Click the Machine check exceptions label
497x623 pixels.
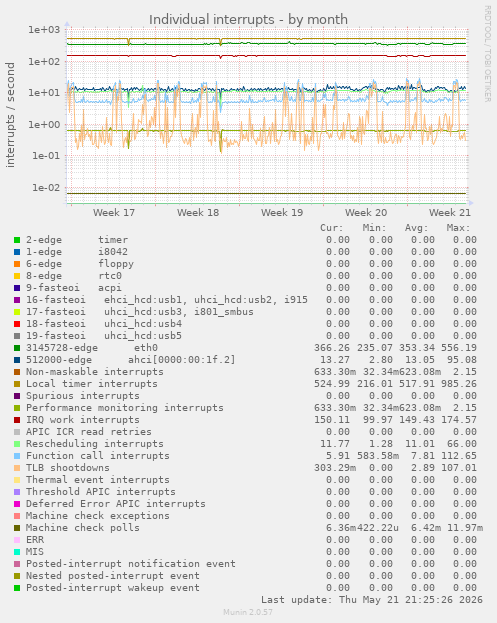[98, 516]
